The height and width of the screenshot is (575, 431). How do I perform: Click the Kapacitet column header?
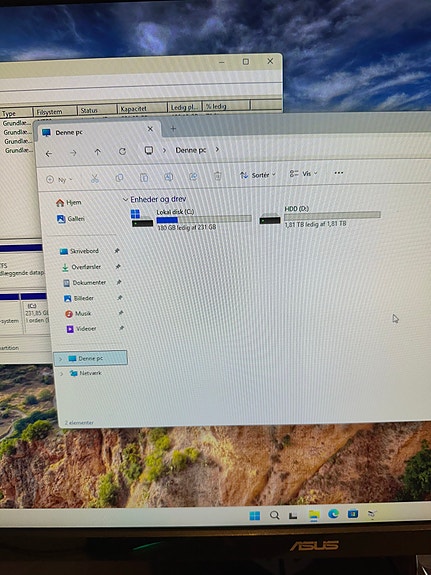point(142,109)
